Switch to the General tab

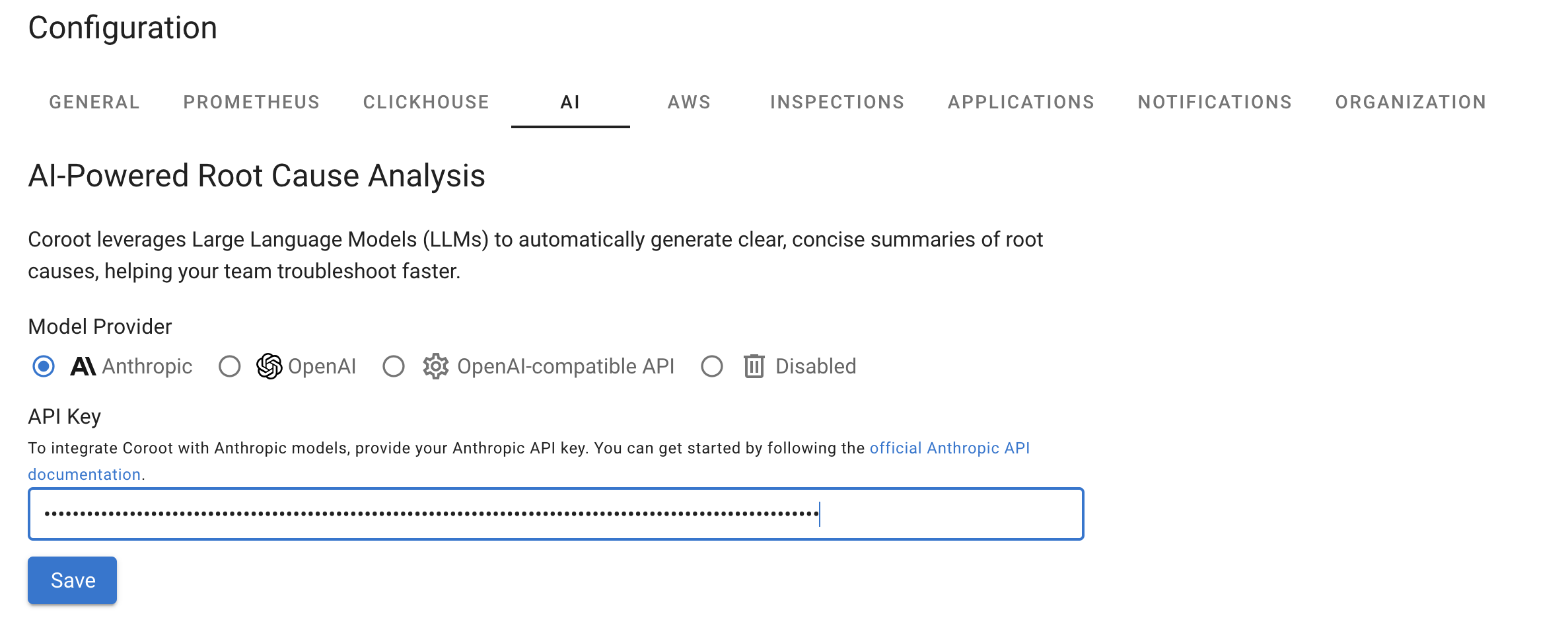tap(94, 102)
